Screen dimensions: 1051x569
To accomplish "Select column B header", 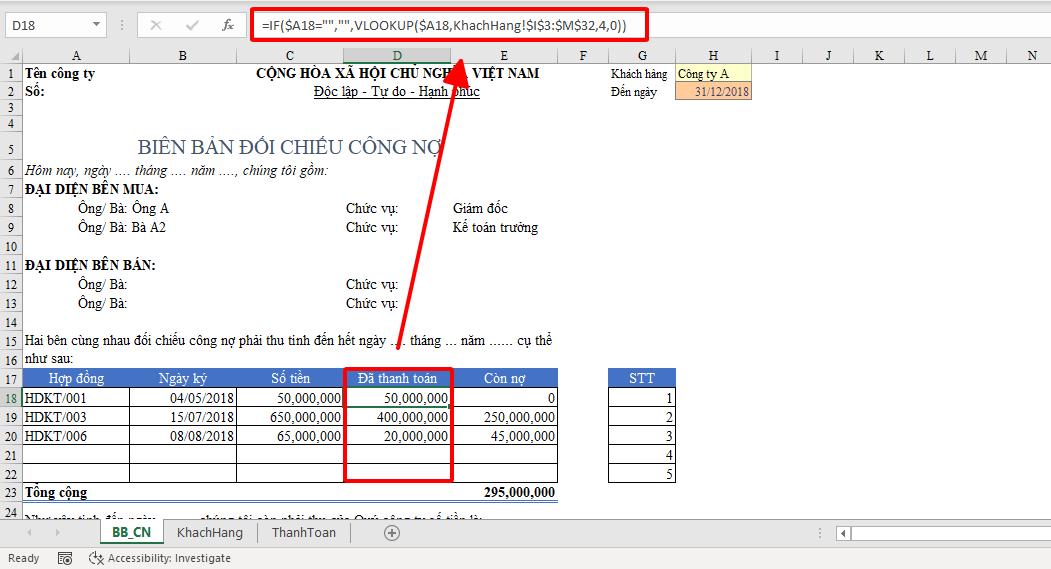I will [x=182, y=56].
